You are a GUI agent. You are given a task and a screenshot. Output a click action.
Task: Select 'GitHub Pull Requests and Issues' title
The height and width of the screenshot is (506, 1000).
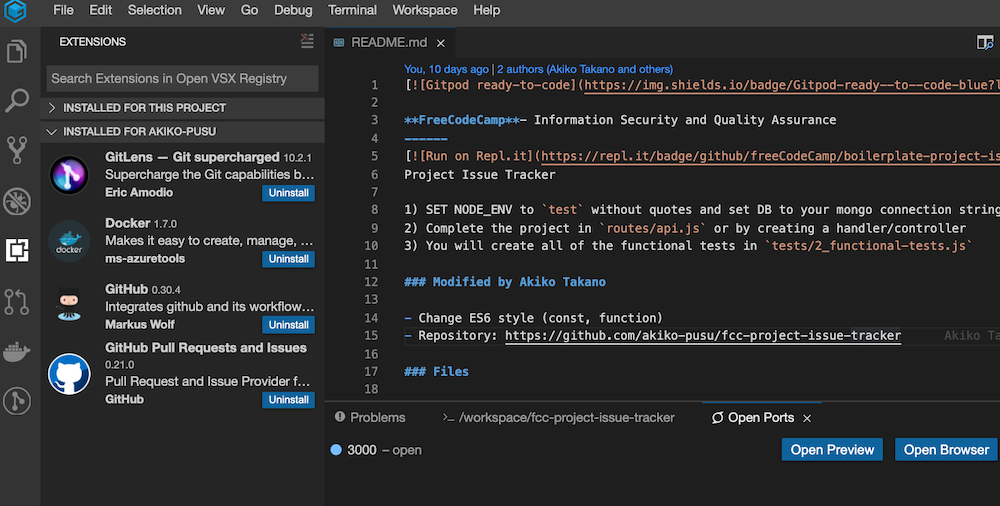coord(206,348)
